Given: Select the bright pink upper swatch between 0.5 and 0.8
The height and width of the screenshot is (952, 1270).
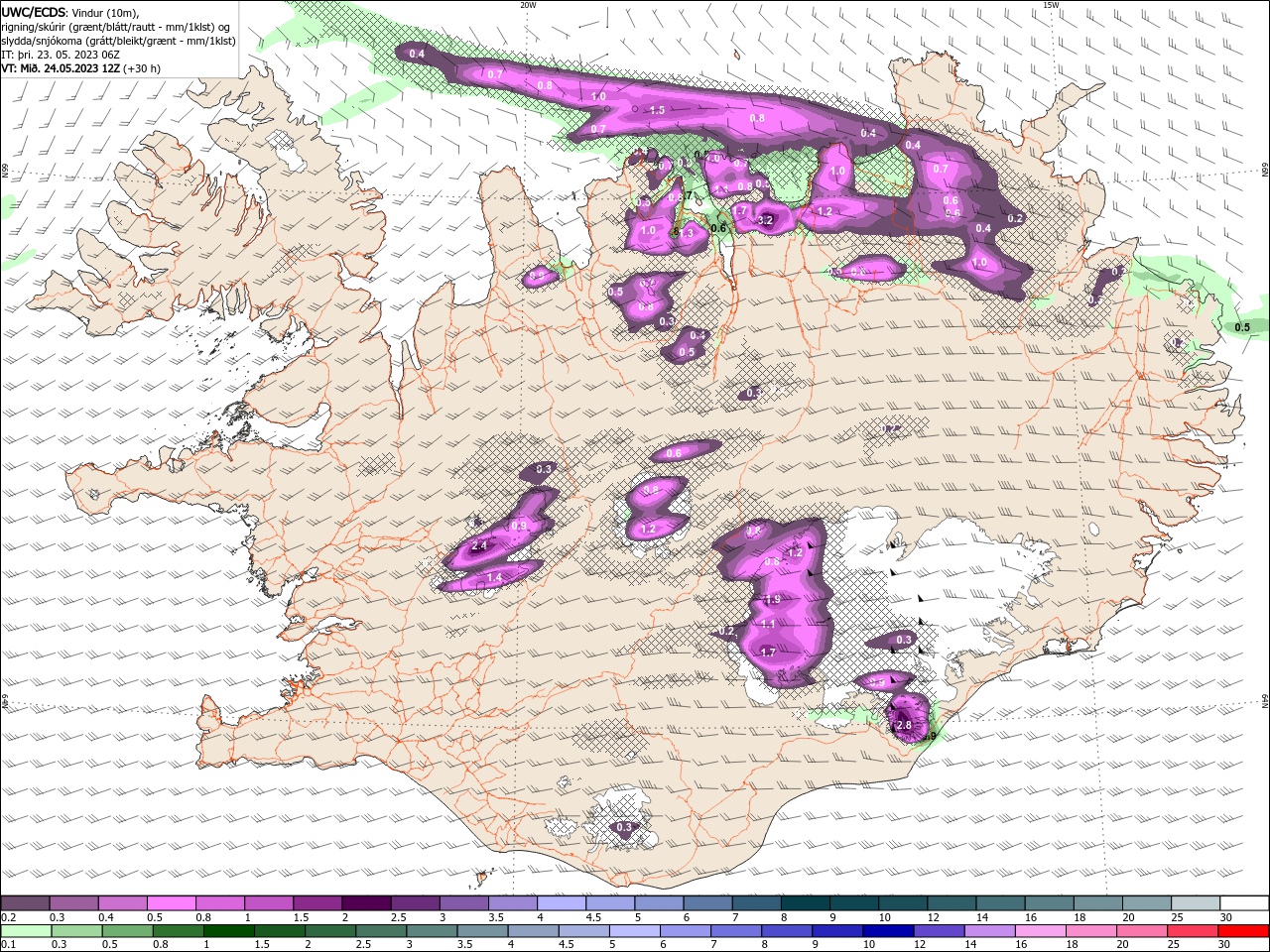Looking at the screenshot, I should click(x=171, y=903).
